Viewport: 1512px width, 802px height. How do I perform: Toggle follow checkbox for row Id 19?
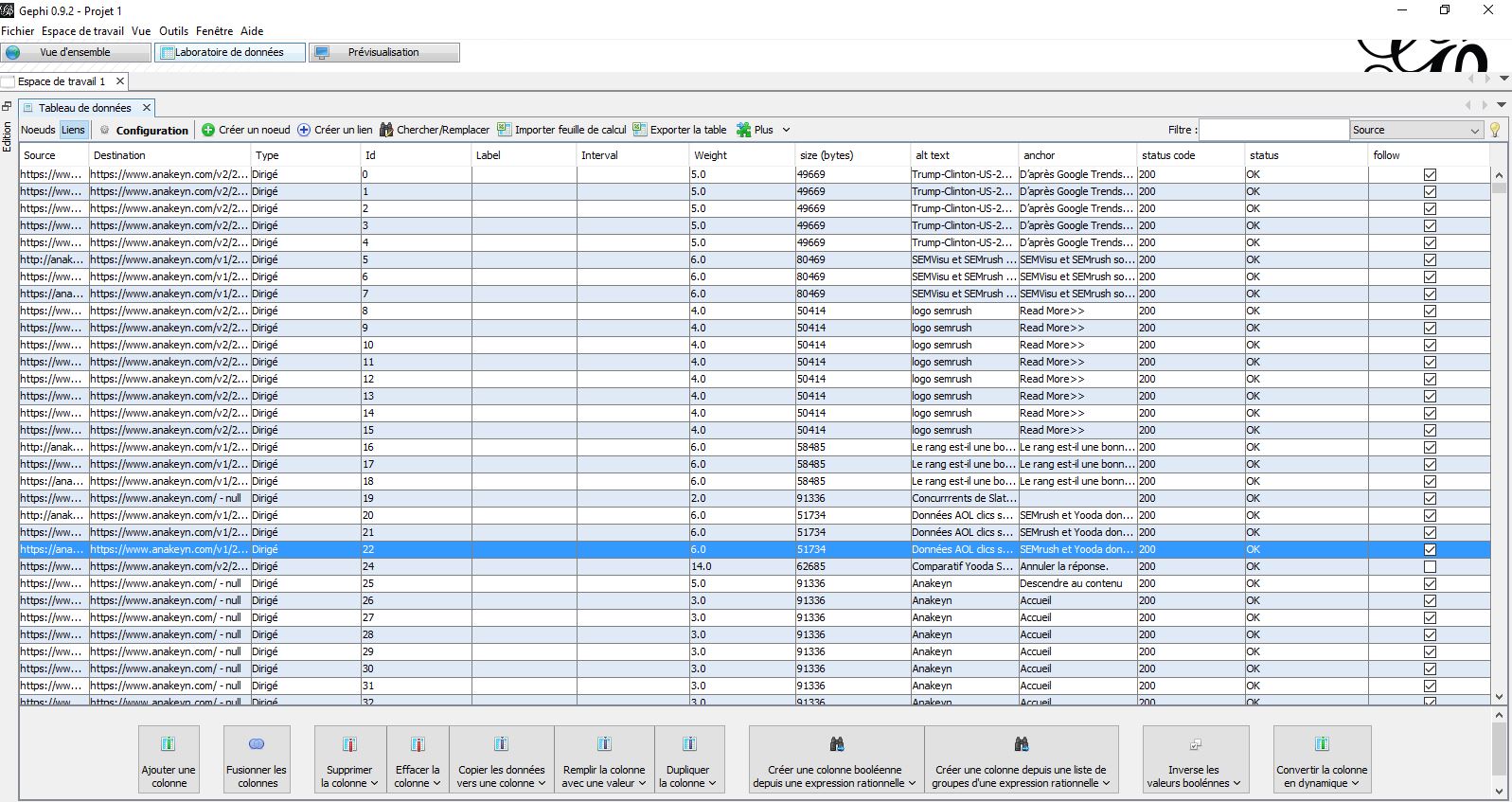tap(1430, 498)
